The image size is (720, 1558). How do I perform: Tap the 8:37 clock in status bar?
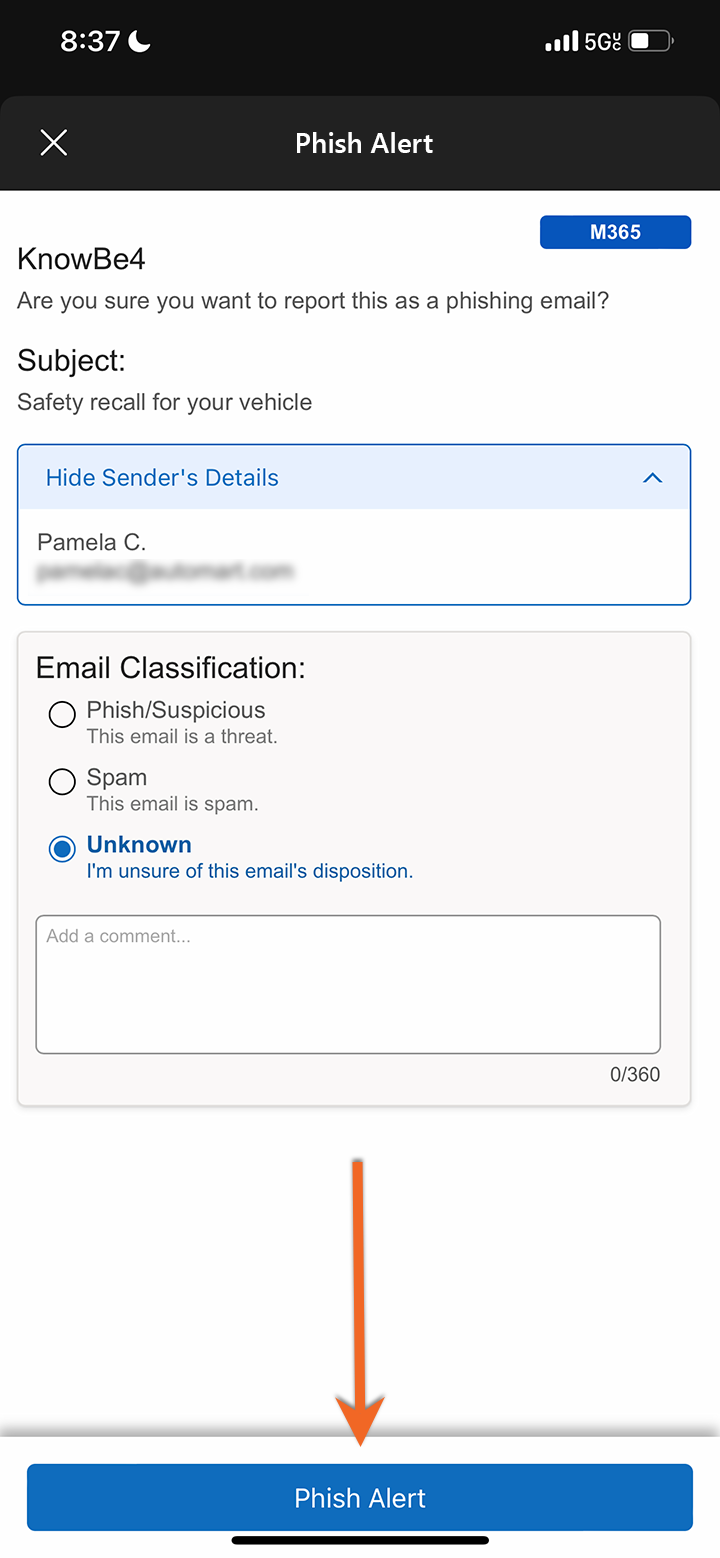(90, 41)
